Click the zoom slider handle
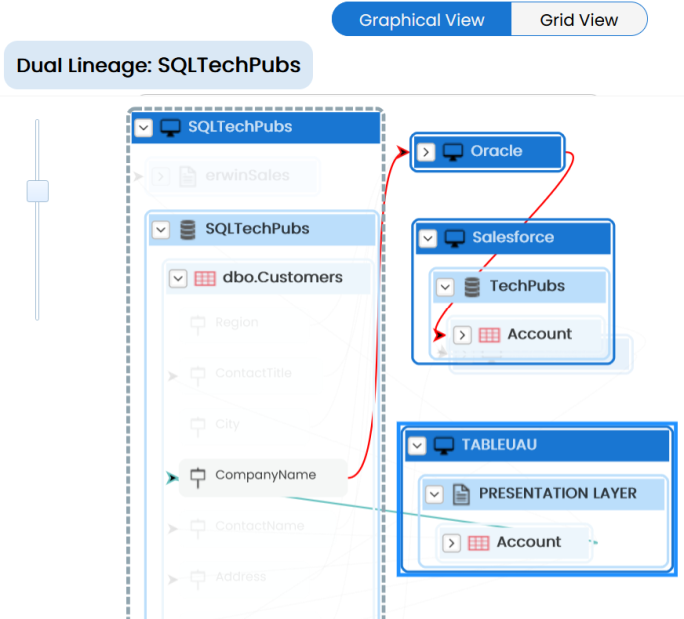684x619 pixels. pos(38,191)
